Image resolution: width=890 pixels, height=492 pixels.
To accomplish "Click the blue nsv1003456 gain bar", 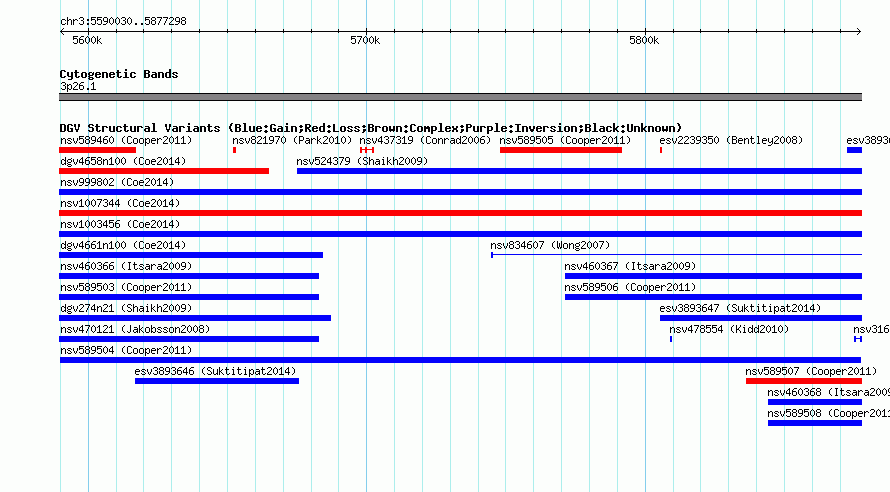I will click(x=460, y=234).
